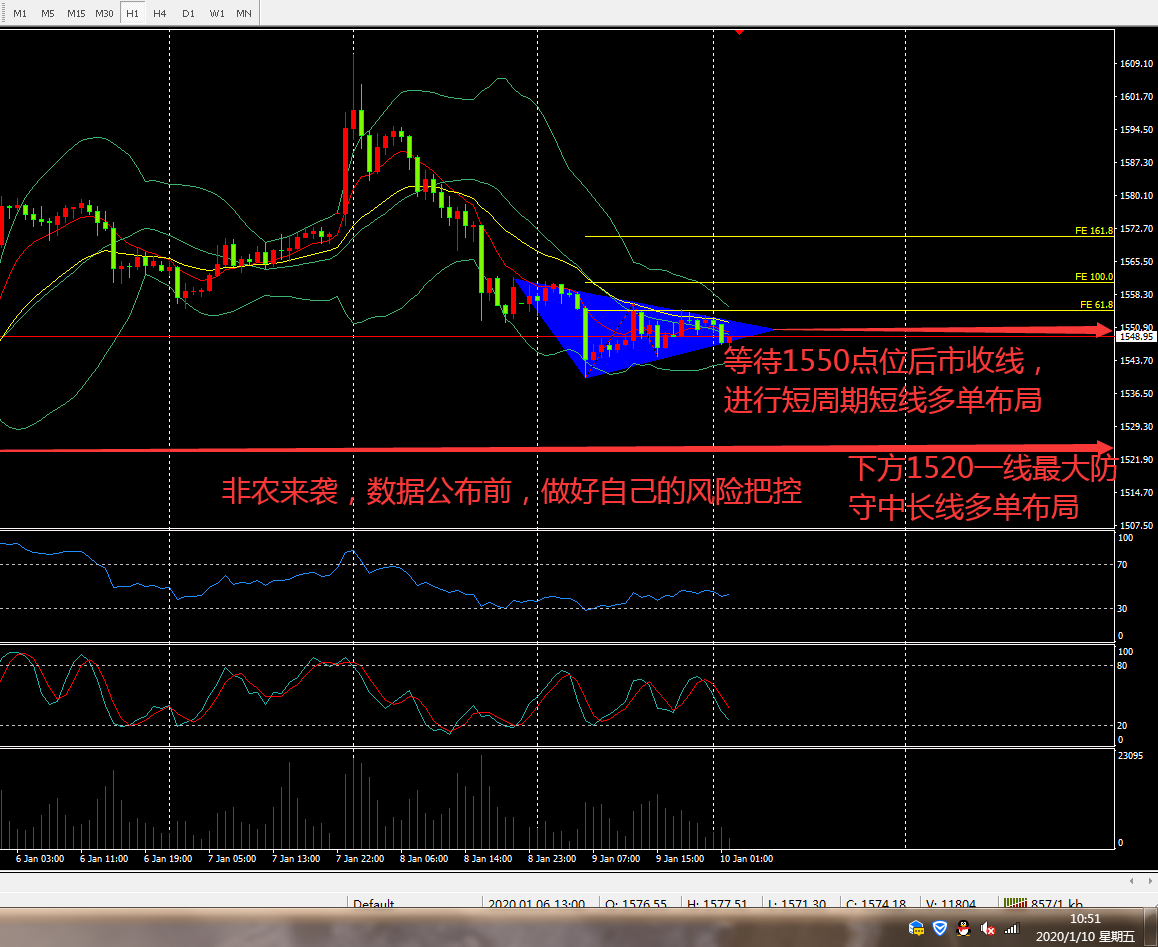Select the text '等待1550点位后市收线' annotation
Image resolution: width=1158 pixels, height=947 pixels.
tap(884, 362)
